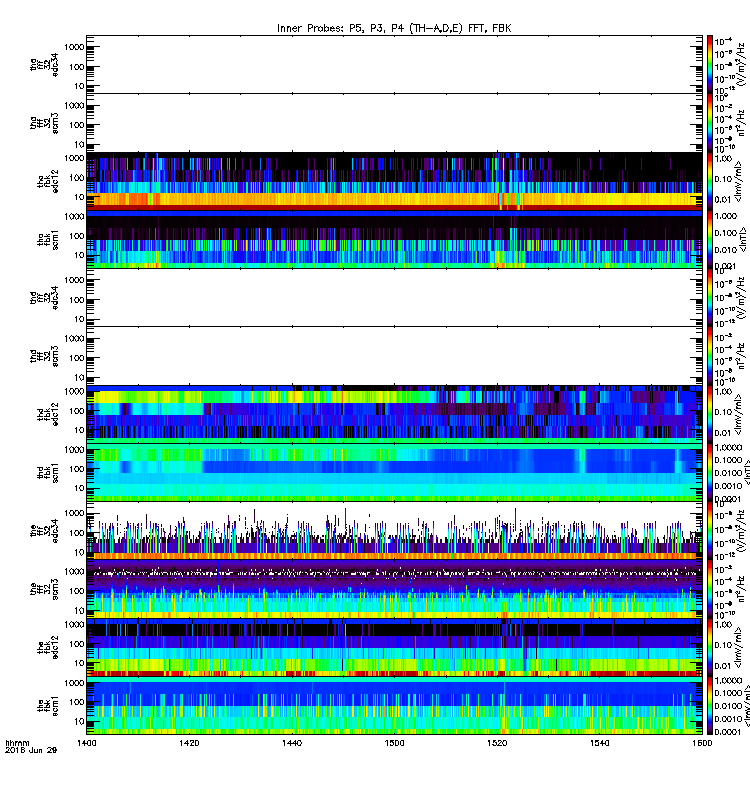750x800 pixels.
Task: Click the '1400' time axis tick label
Action: pyautogui.click(x=87, y=743)
